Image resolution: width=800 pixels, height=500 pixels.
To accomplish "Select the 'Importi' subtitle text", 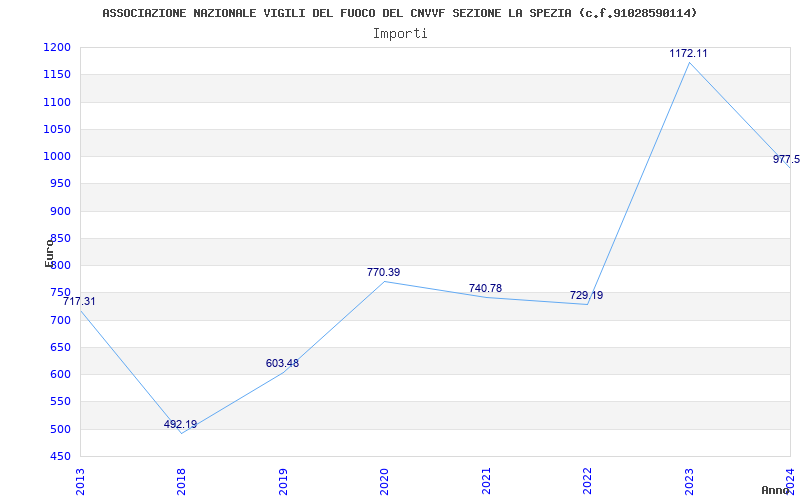I will [x=400, y=34].
